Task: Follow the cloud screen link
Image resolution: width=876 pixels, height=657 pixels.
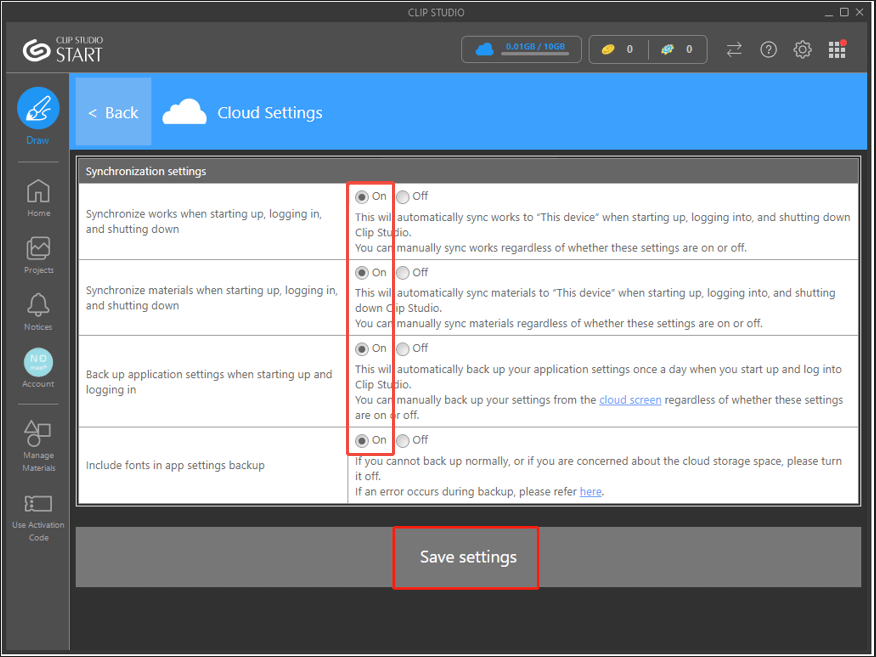Action: tap(629, 400)
